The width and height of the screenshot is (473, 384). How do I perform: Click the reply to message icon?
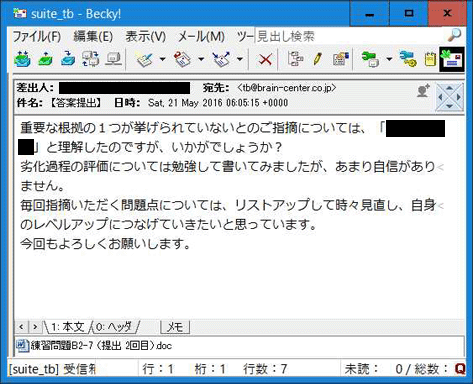183,59
